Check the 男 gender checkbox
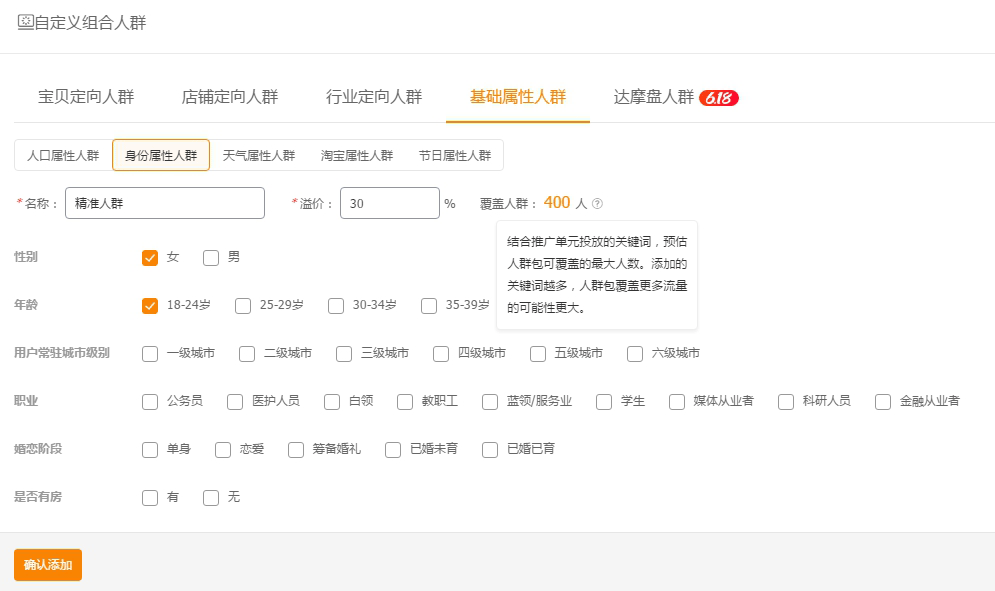Viewport: 995px width, 591px height. coord(211,258)
